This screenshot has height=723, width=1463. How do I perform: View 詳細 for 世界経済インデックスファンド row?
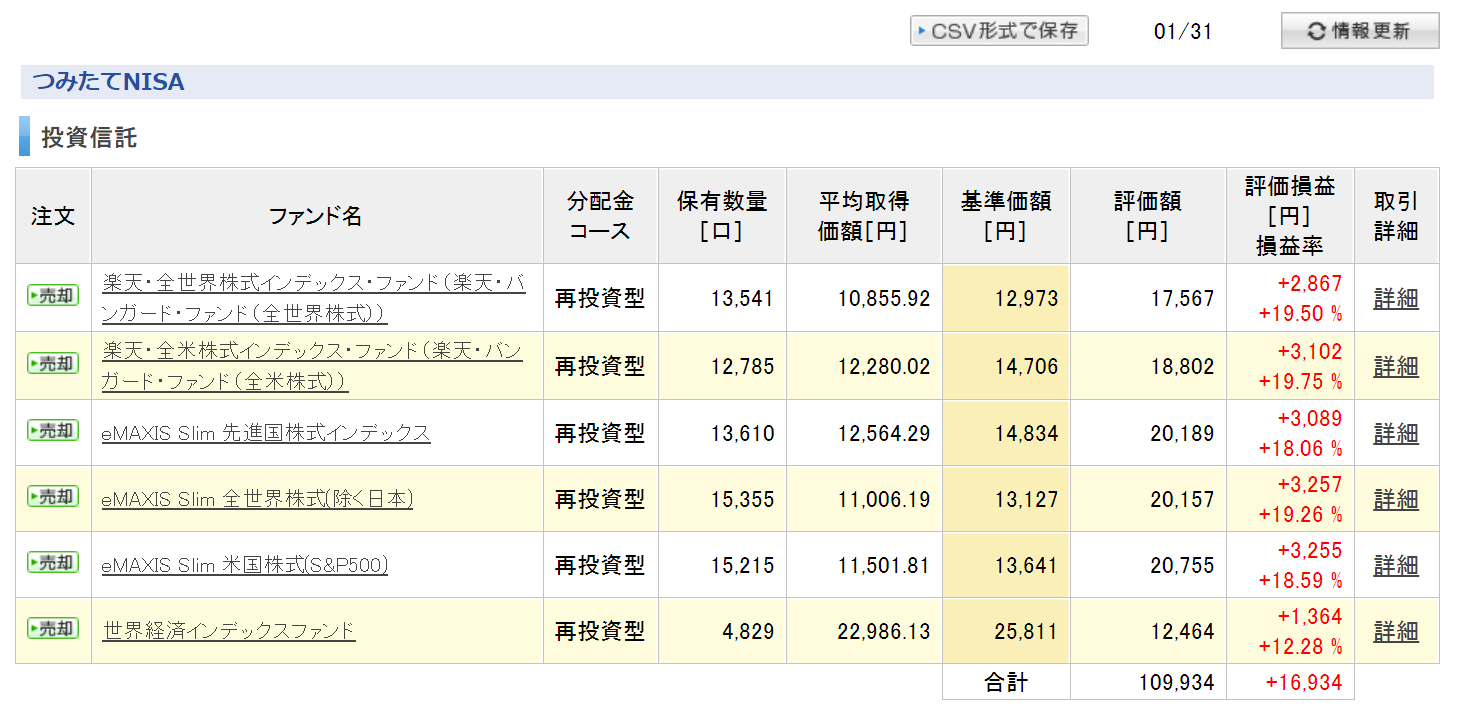(x=1396, y=631)
